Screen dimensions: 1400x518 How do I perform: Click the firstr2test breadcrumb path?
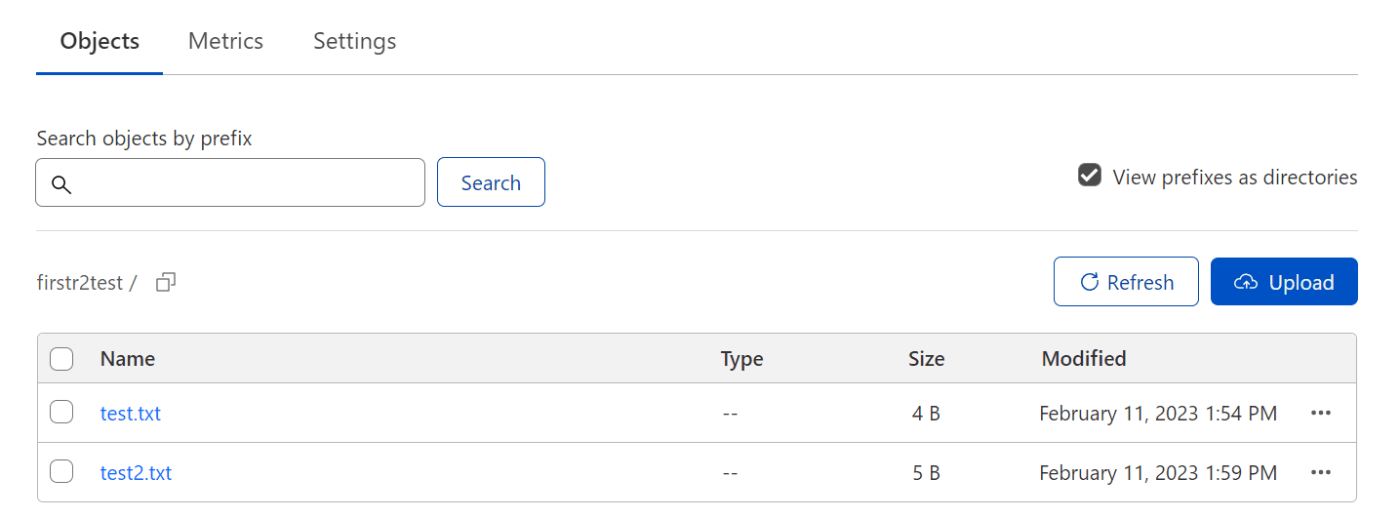(x=80, y=283)
